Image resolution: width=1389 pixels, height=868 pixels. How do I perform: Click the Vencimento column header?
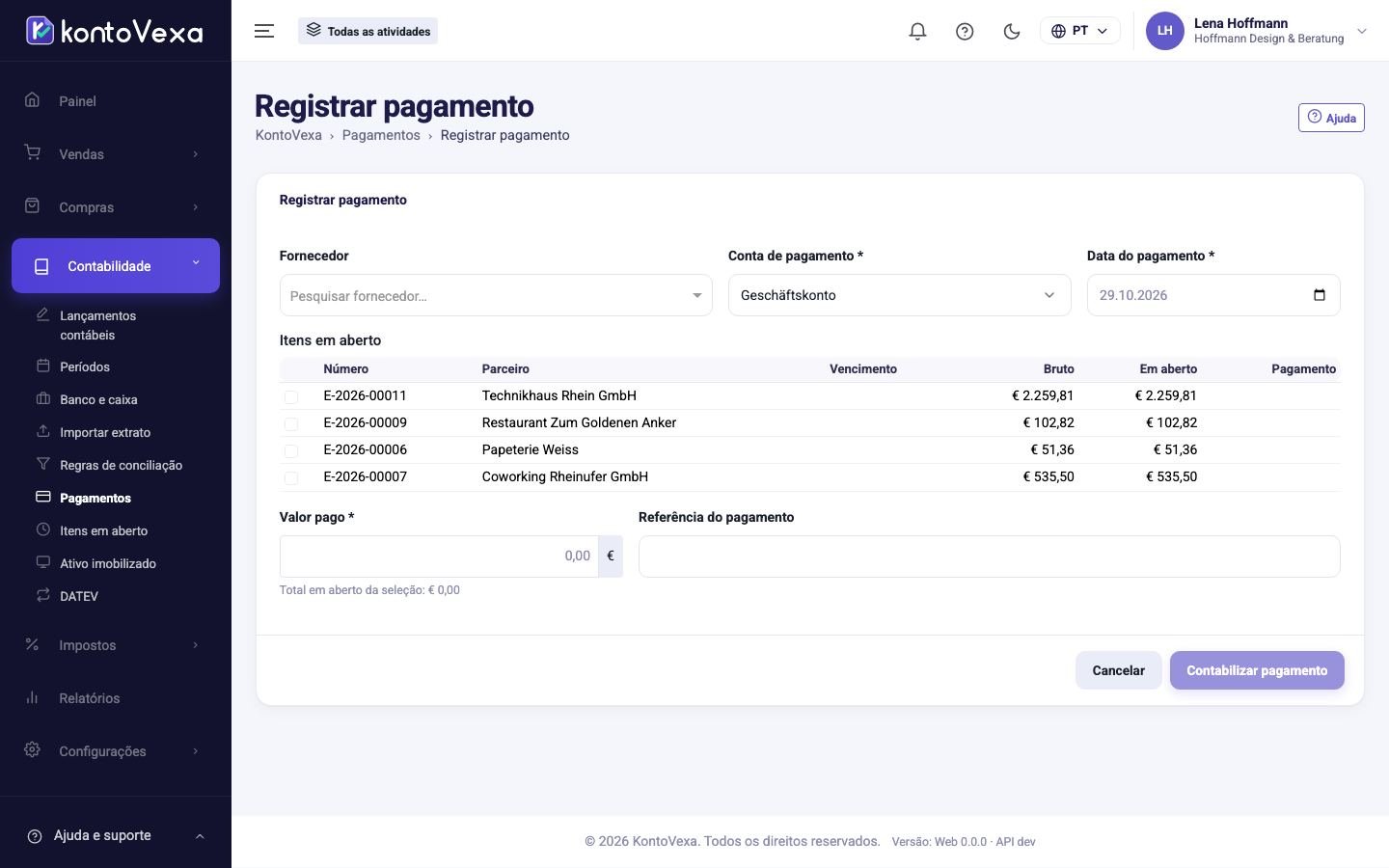point(863,369)
